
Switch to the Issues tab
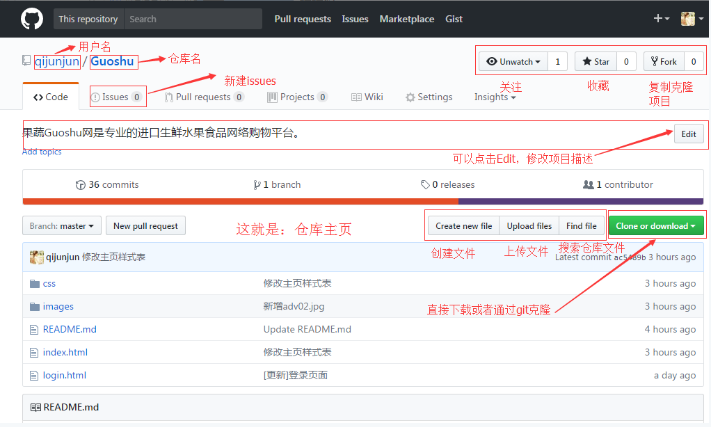pos(117,97)
